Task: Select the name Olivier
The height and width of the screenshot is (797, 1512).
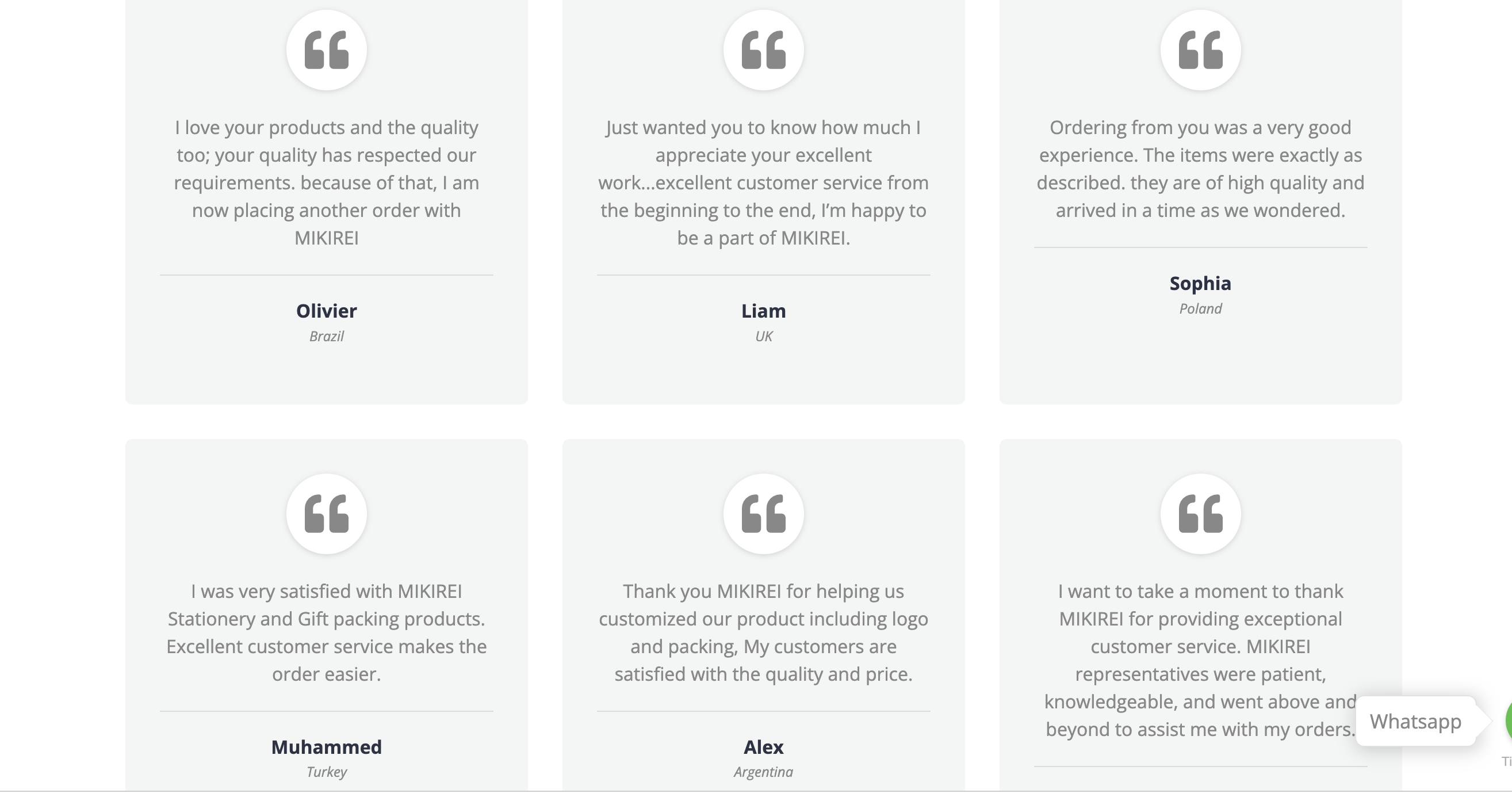Action: pyautogui.click(x=326, y=311)
